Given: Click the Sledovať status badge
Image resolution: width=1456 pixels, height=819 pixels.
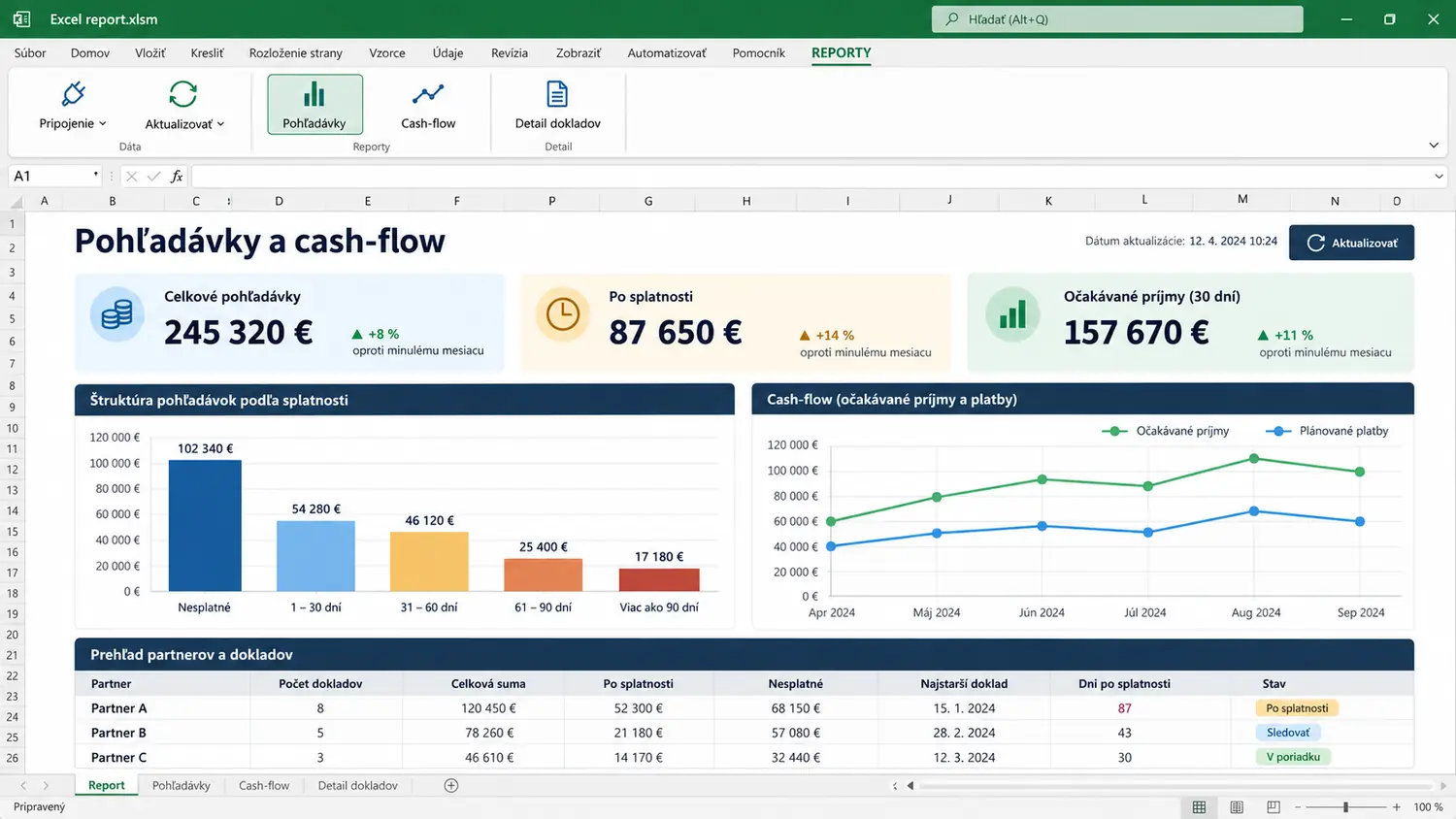Looking at the screenshot, I should click(1288, 733).
